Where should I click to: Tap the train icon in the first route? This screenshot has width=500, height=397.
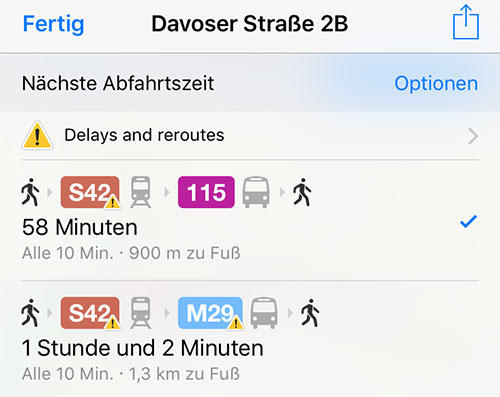(141, 192)
